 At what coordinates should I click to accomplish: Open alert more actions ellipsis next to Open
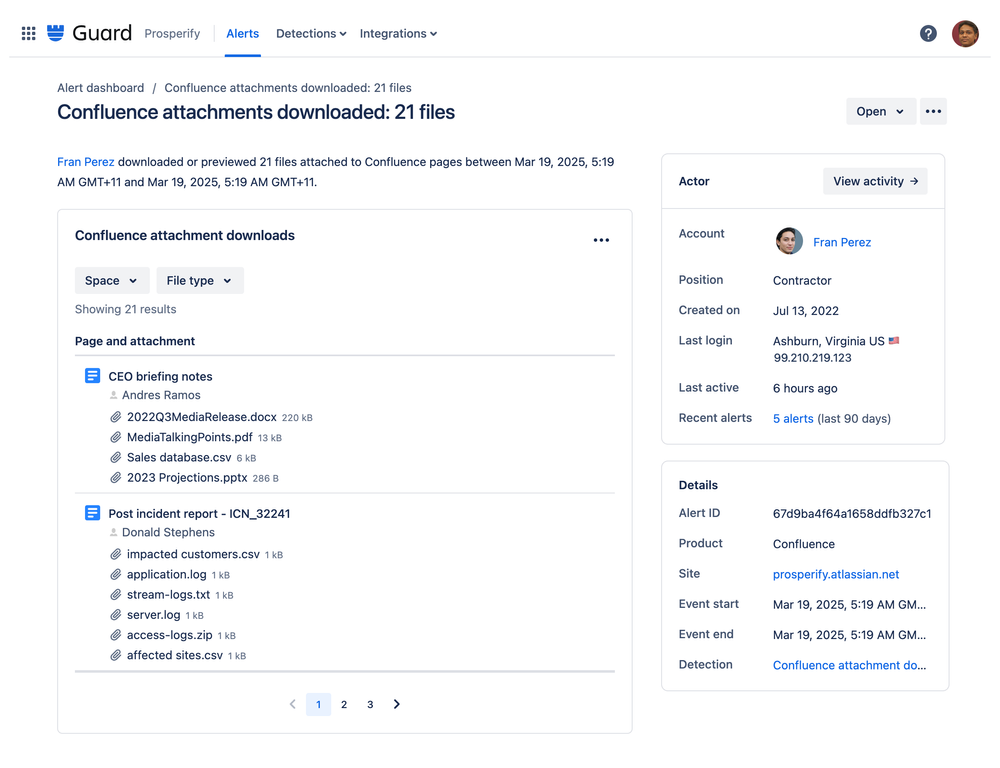point(933,111)
